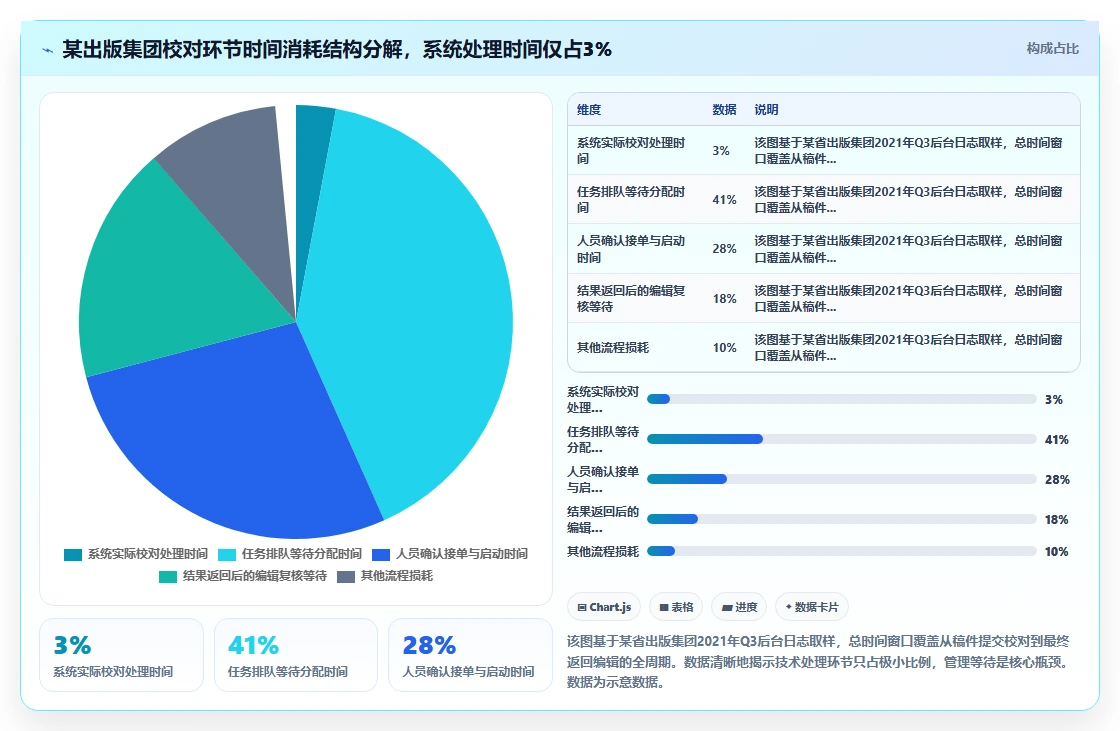Open the 3% 系统实际校对处理时间 data card
This screenshot has height=731, width=1120.
pyautogui.click(x=121, y=655)
